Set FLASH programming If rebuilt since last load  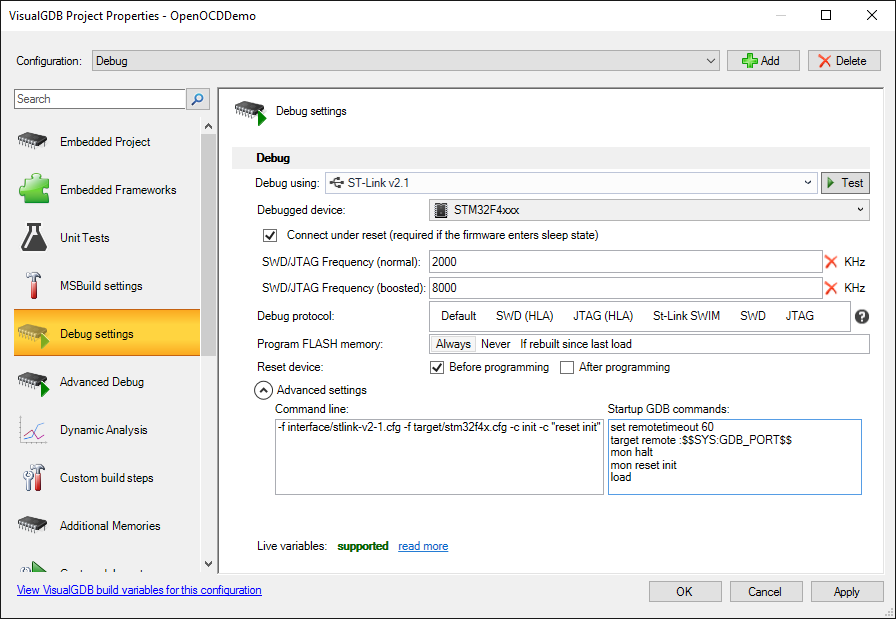(576, 344)
